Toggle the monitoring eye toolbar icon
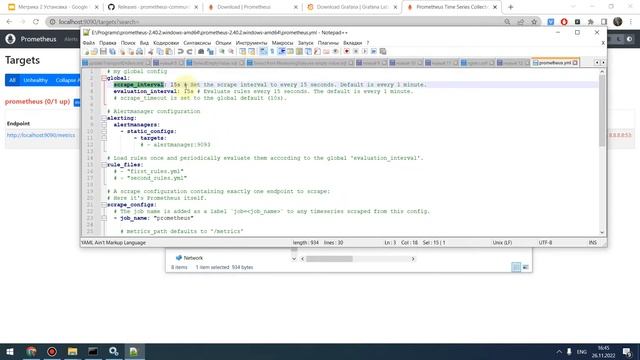 335,51
